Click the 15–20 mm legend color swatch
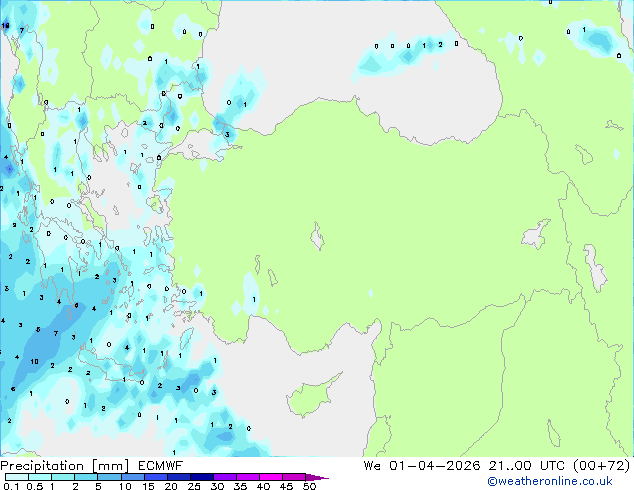The width and height of the screenshot is (634, 490). click(155, 477)
